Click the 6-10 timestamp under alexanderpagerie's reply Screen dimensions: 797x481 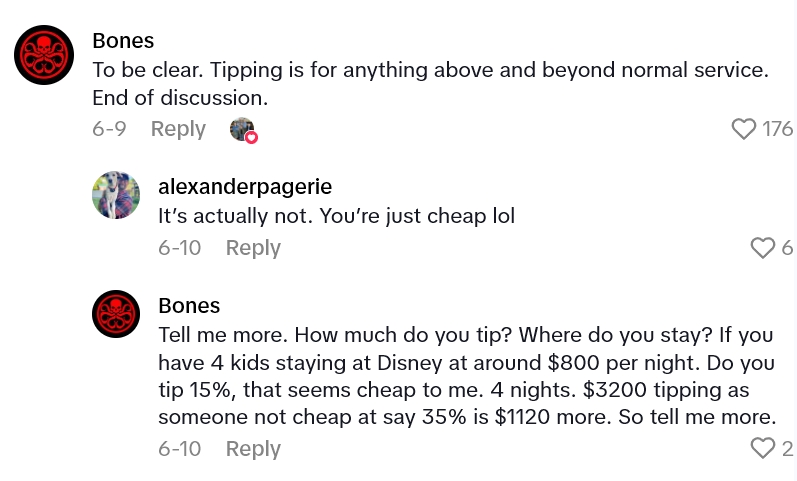click(x=179, y=248)
